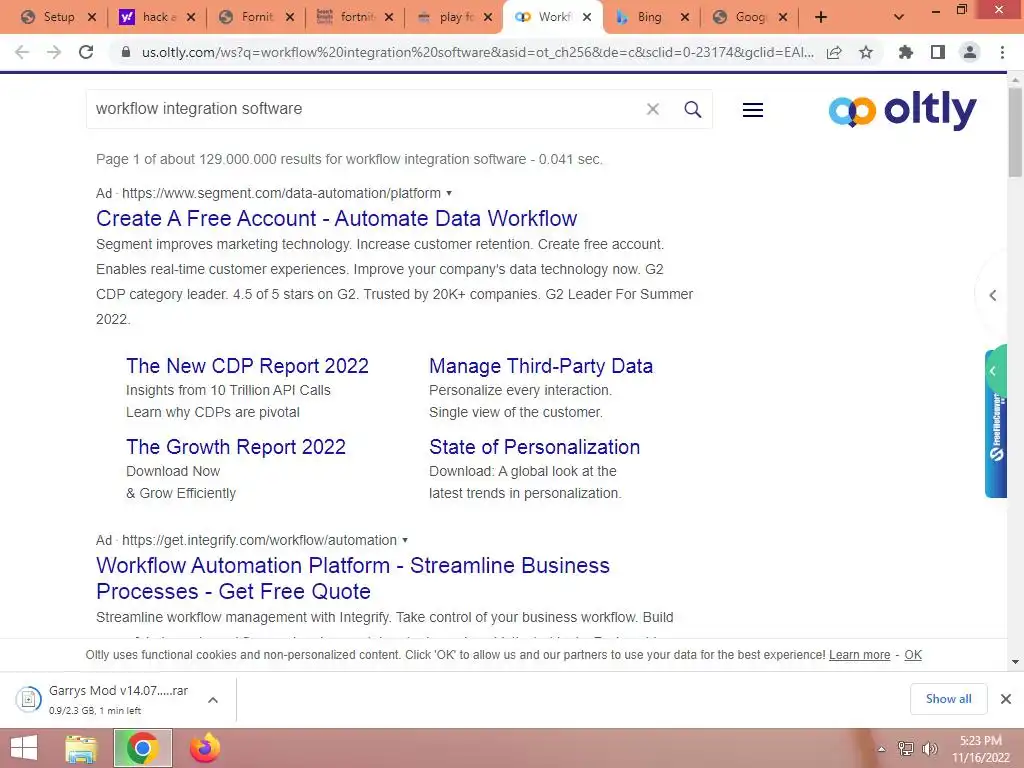The width and height of the screenshot is (1024, 768).
Task: Expand the segment.com ad URL dropdown arrow
Action: (x=449, y=193)
